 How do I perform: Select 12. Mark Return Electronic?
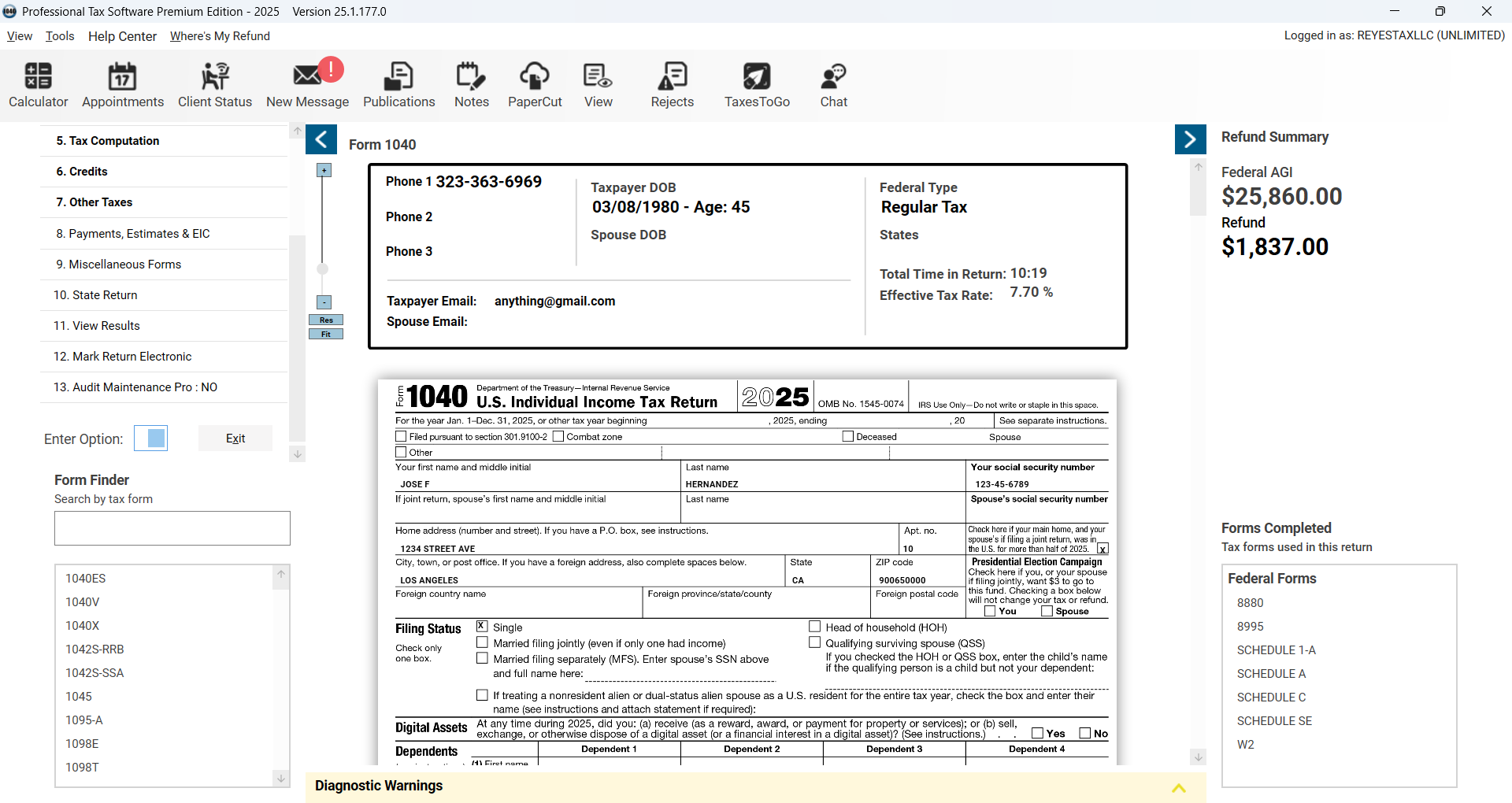(x=164, y=357)
